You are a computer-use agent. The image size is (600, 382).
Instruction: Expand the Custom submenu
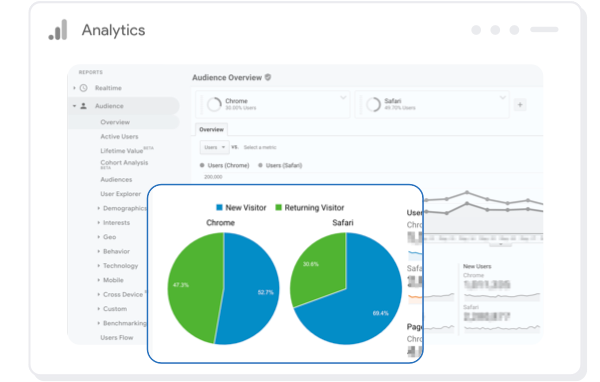click(98, 309)
